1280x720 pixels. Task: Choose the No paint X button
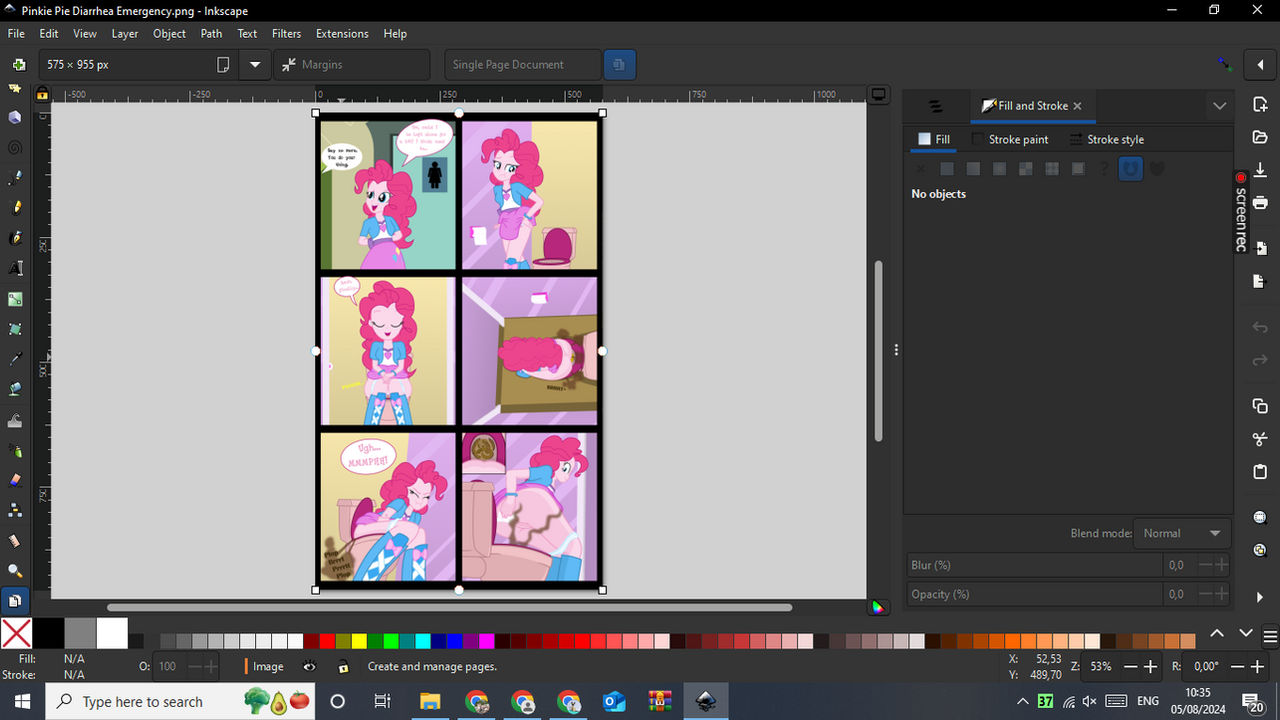[921, 169]
